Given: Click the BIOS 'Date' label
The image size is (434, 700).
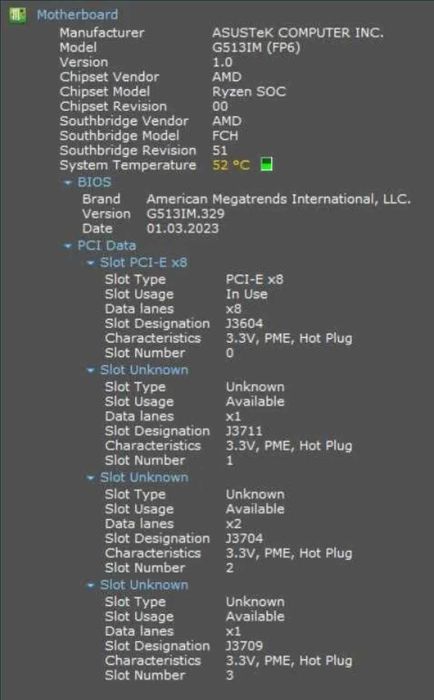Looking at the screenshot, I should click(97, 229).
